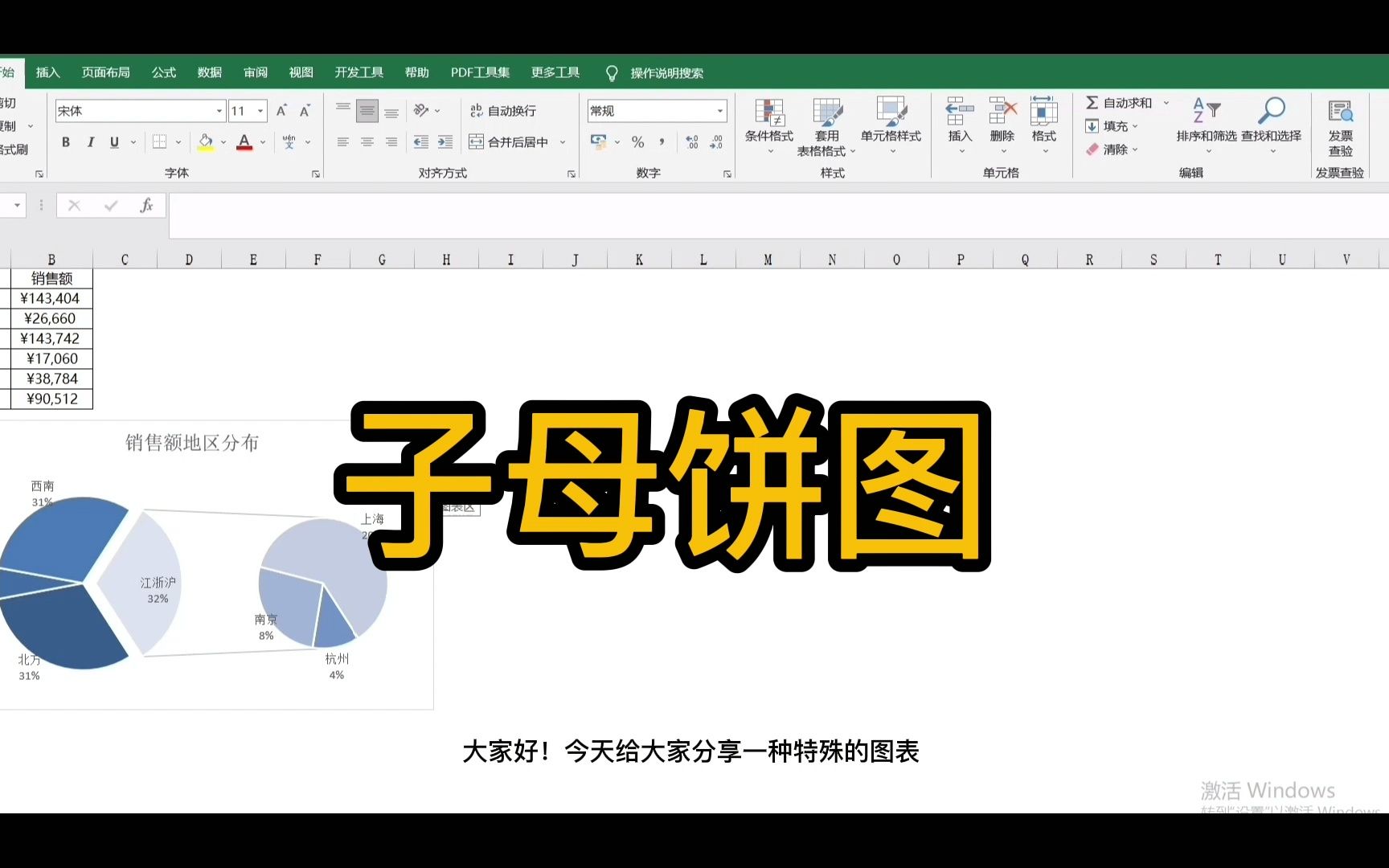This screenshot has width=1389, height=868.
Task: Open 排序和筛选 sort and filter
Action: (x=1207, y=125)
